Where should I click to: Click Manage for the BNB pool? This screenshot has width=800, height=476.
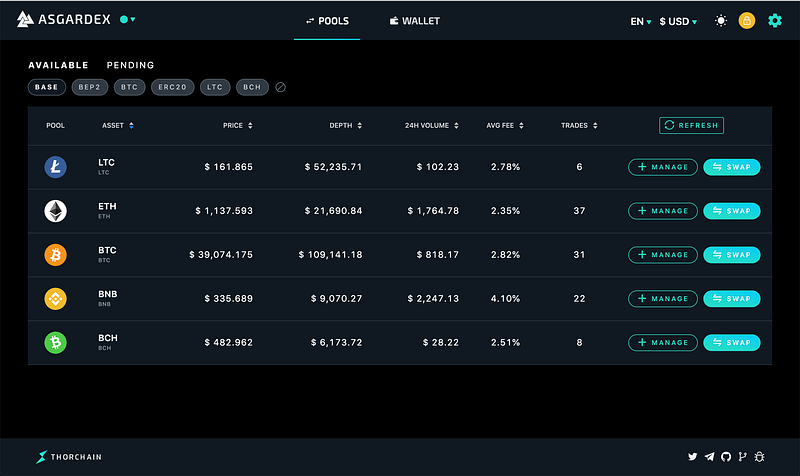tap(663, 298)
